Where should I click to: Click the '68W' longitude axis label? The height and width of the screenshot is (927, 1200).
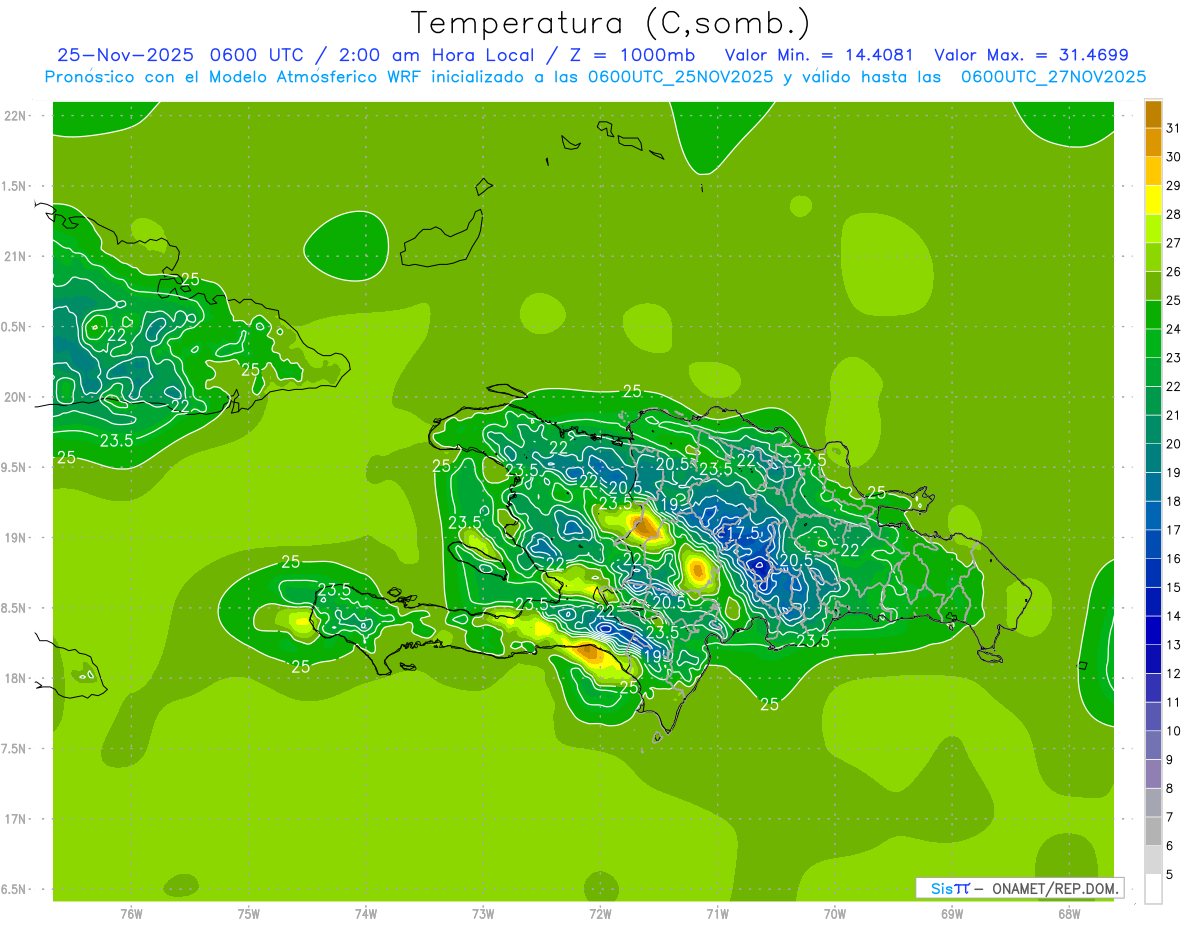tap(1069, 914)
